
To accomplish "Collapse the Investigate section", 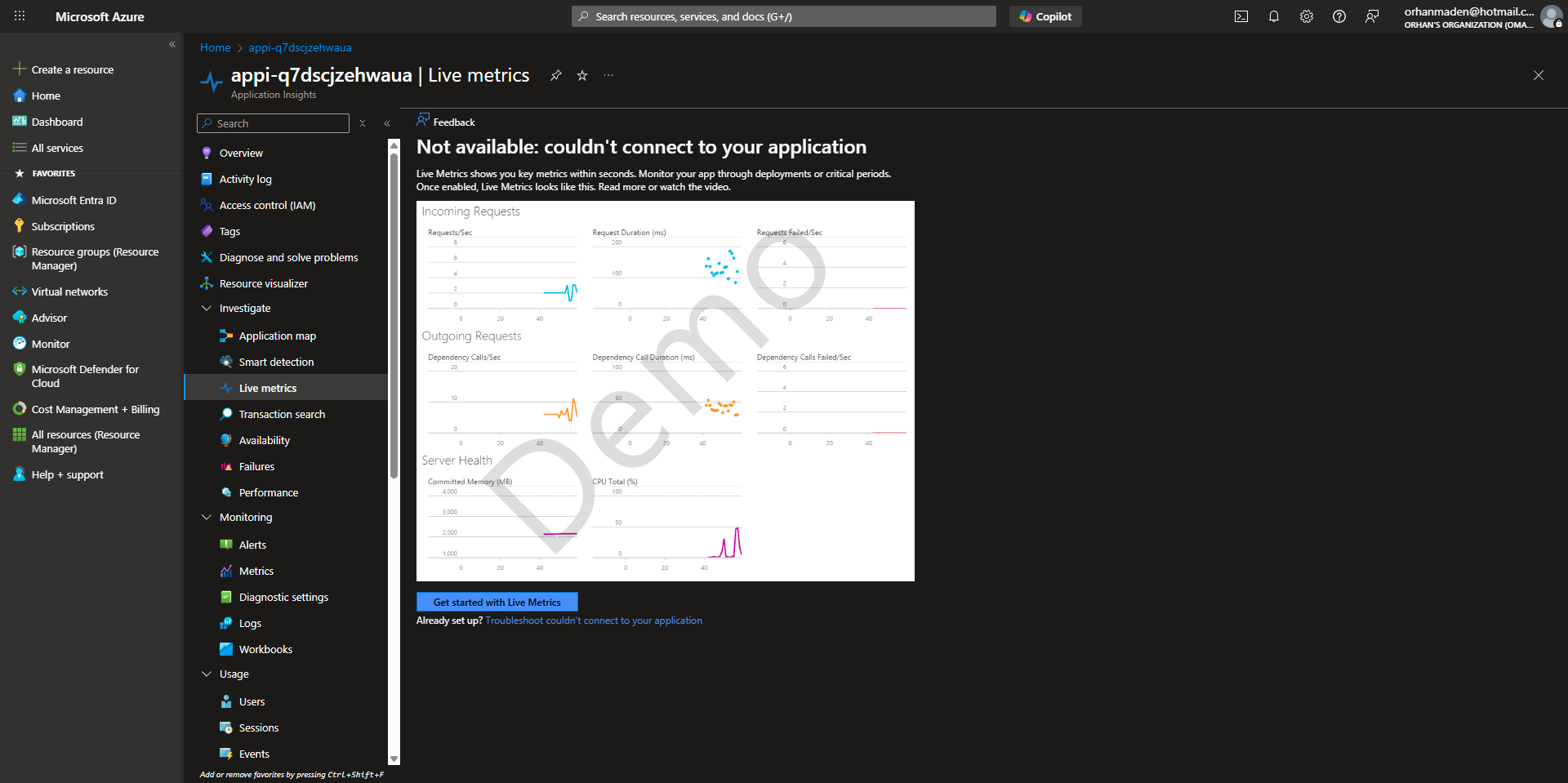I will (207, 309).
